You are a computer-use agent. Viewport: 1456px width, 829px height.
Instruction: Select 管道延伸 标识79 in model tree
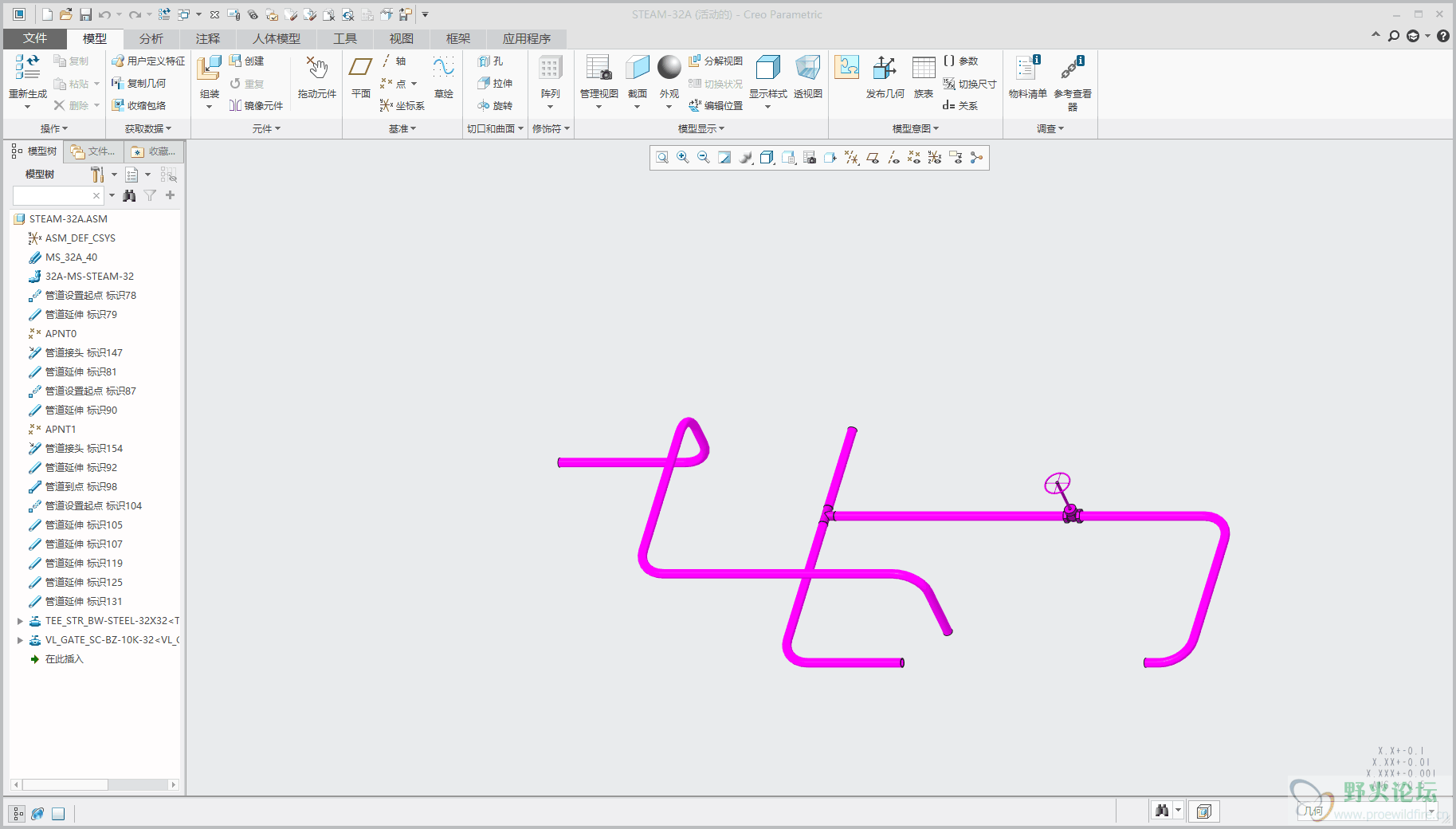tap(80, 315)
